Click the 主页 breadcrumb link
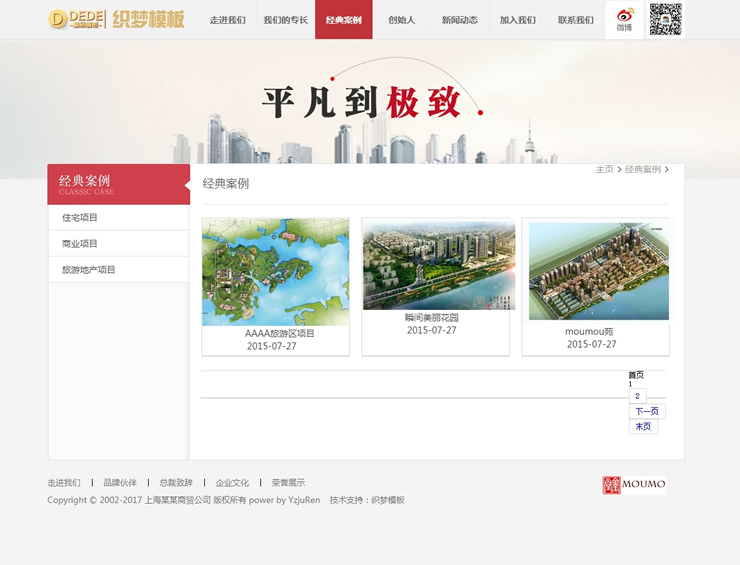Image resolution: width=740 pixels, height=565 pixels. [604, 170]
